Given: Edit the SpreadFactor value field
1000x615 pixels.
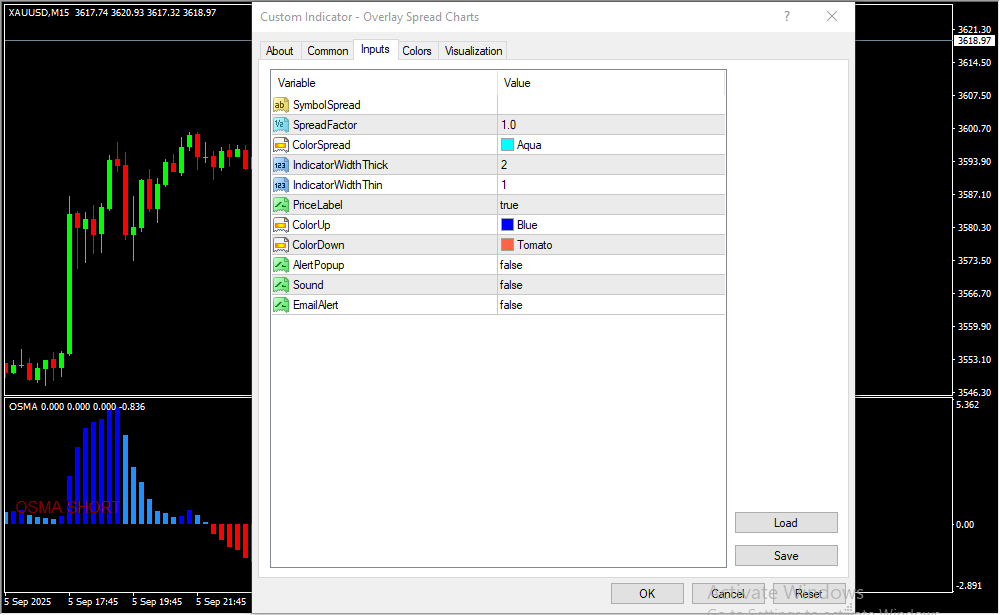Looking at the screenshot, I should (610, 125).
